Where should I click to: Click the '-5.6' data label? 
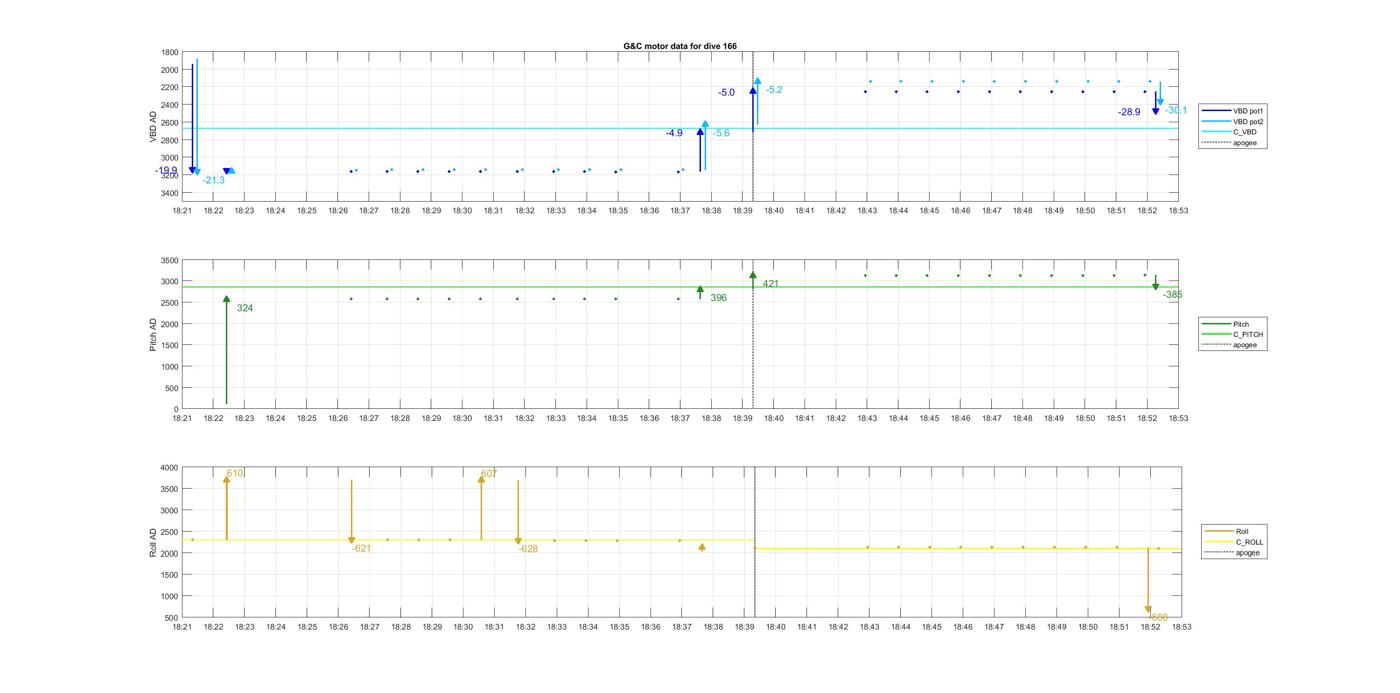[721, 133]
